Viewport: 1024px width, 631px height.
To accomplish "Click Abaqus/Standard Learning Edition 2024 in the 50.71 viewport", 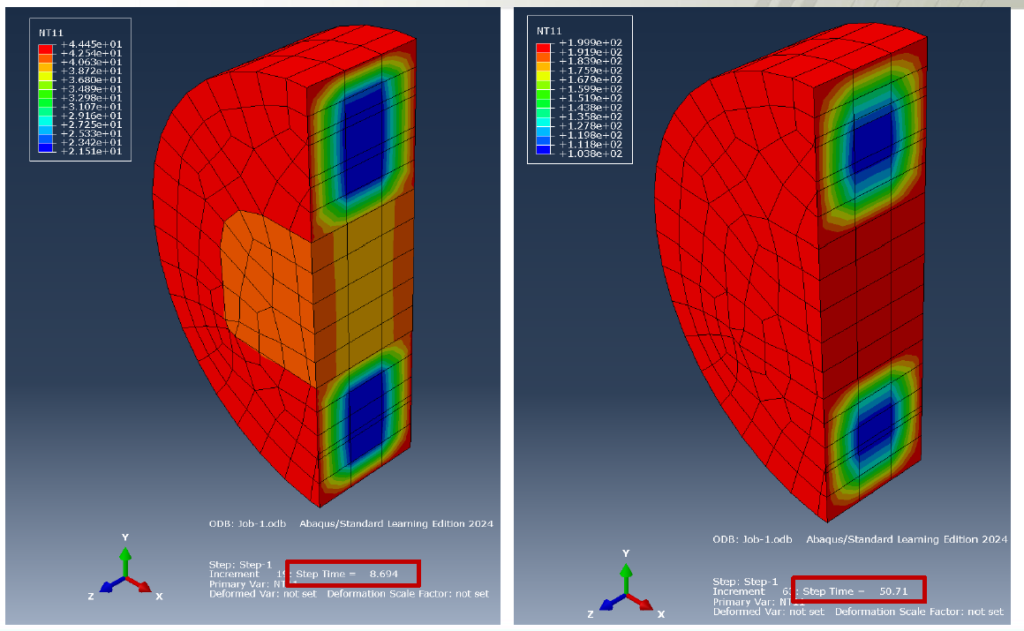I will pyautogui.click(x=906, y=540).
